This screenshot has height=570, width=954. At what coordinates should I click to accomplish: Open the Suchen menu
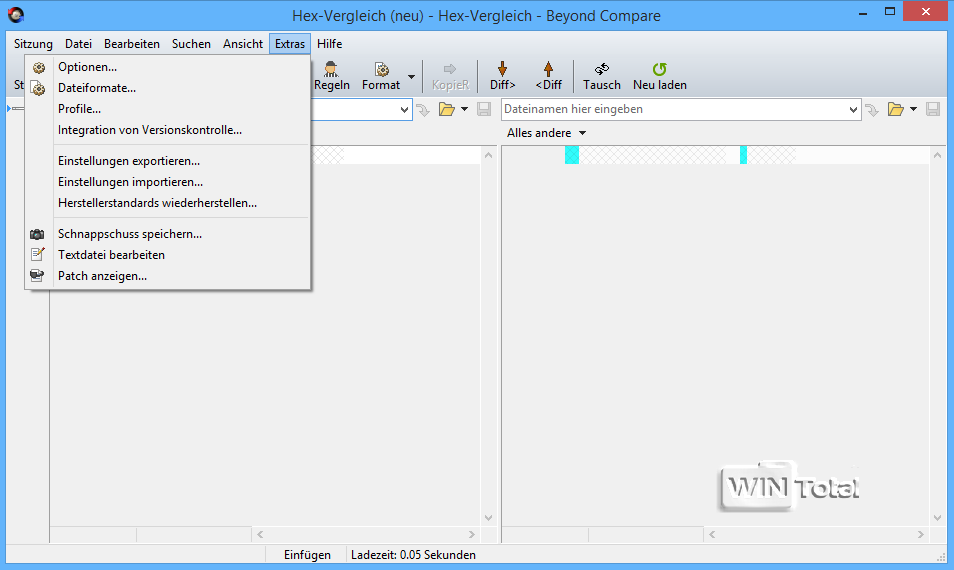tap(191, 44)
